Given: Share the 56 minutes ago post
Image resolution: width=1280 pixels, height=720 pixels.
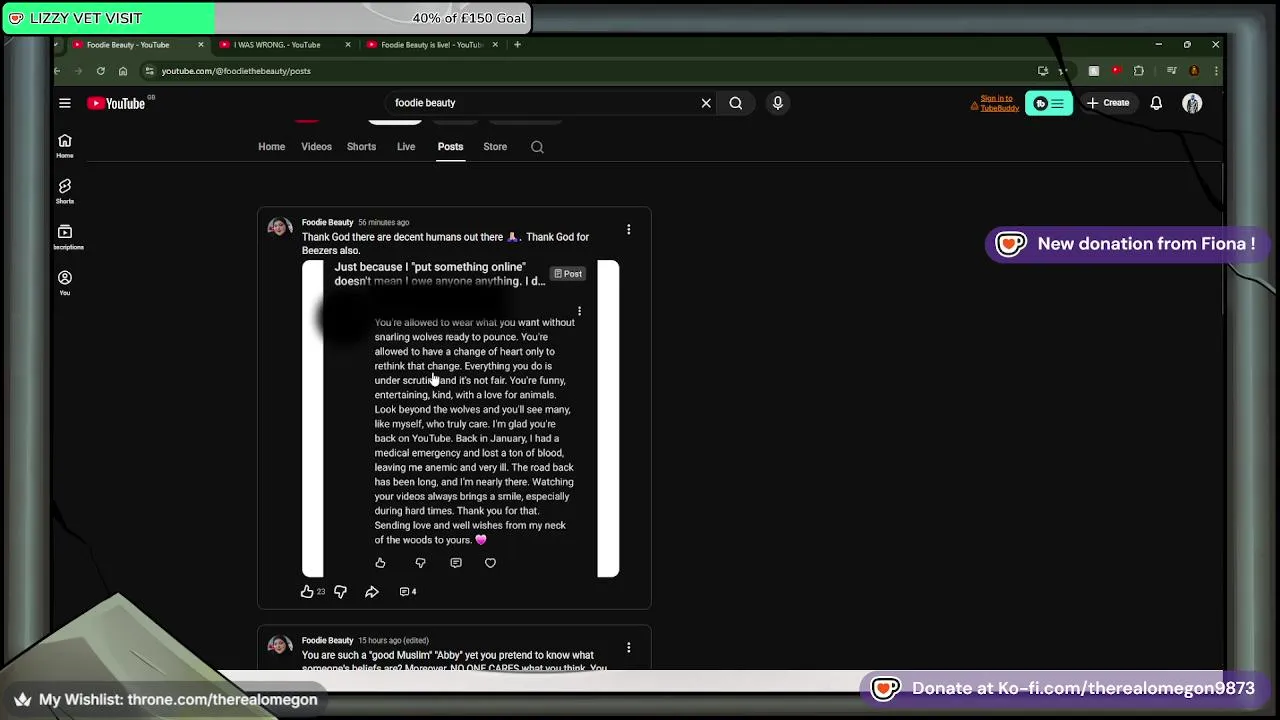Looking at the screenshot, I should point(372,592).
